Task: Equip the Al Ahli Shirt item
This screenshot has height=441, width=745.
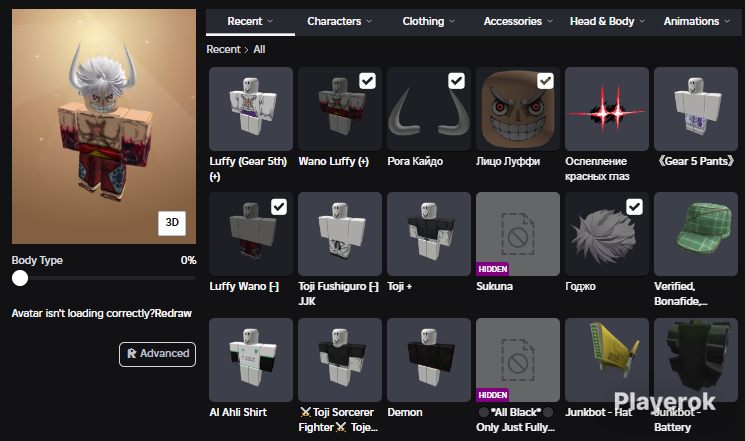Action: pos(251,360)
